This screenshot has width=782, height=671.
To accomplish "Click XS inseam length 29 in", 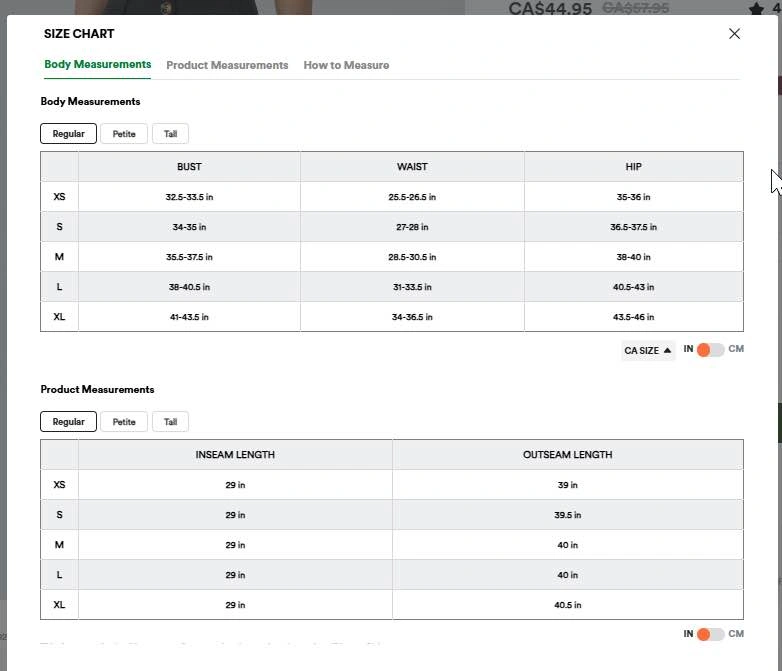I will point(235,485).
